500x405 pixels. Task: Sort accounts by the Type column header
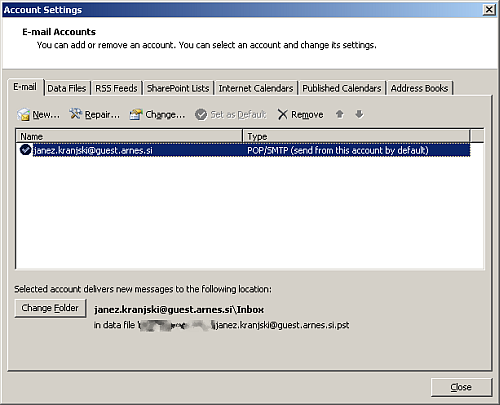(356, 136)
